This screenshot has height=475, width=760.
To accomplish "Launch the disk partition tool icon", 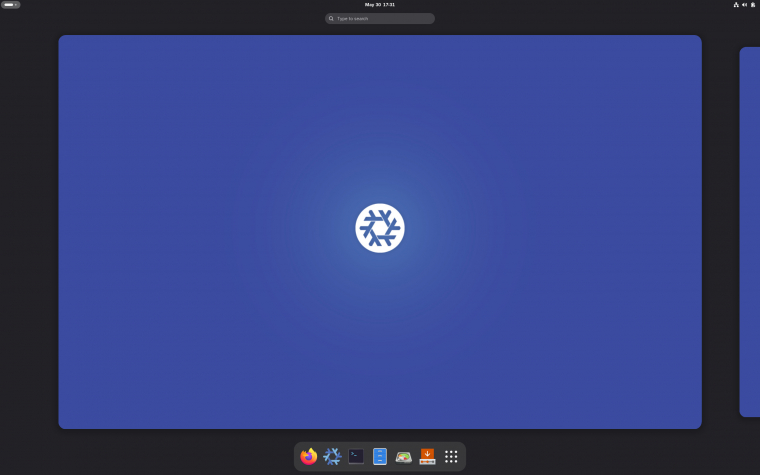I will coord(403,457).
